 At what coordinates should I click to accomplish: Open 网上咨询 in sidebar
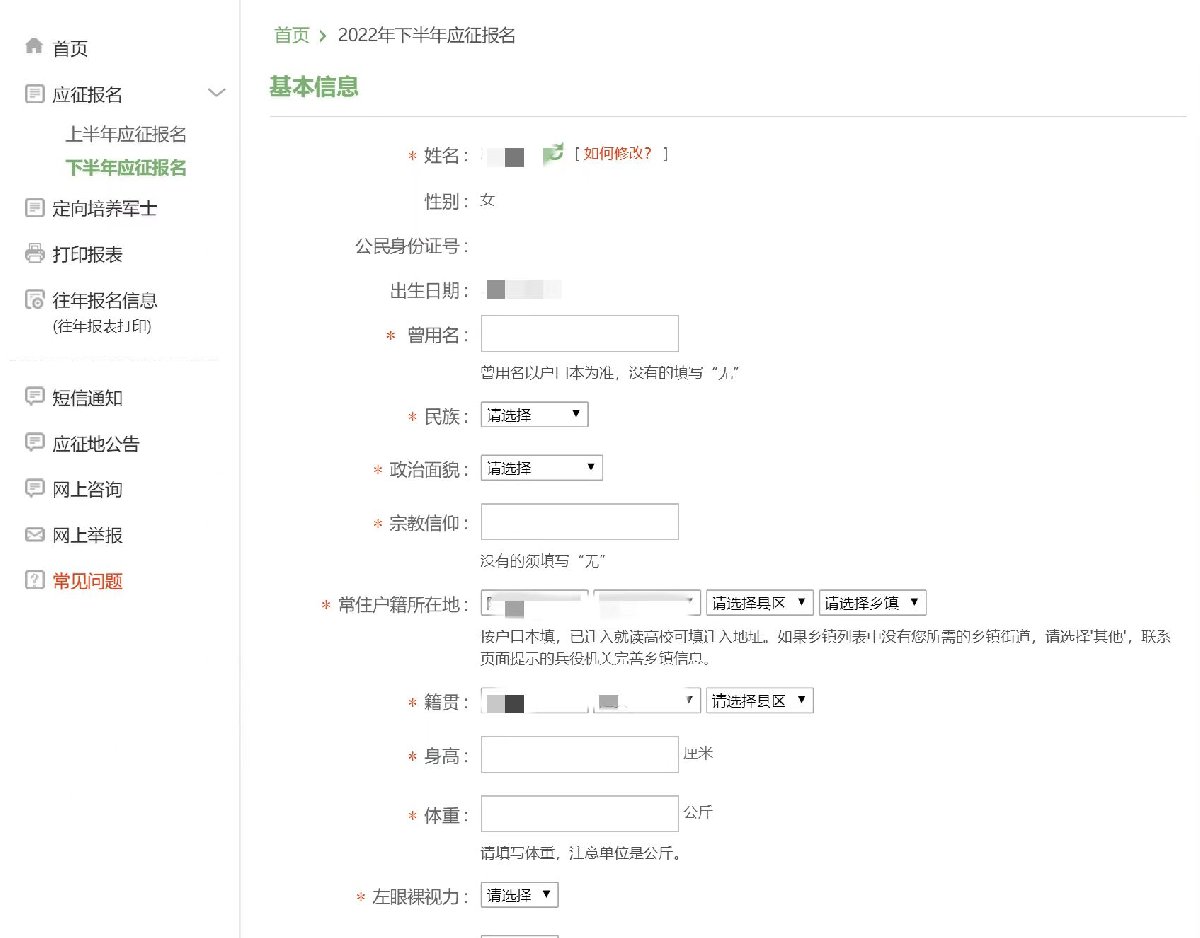(87, 489)
